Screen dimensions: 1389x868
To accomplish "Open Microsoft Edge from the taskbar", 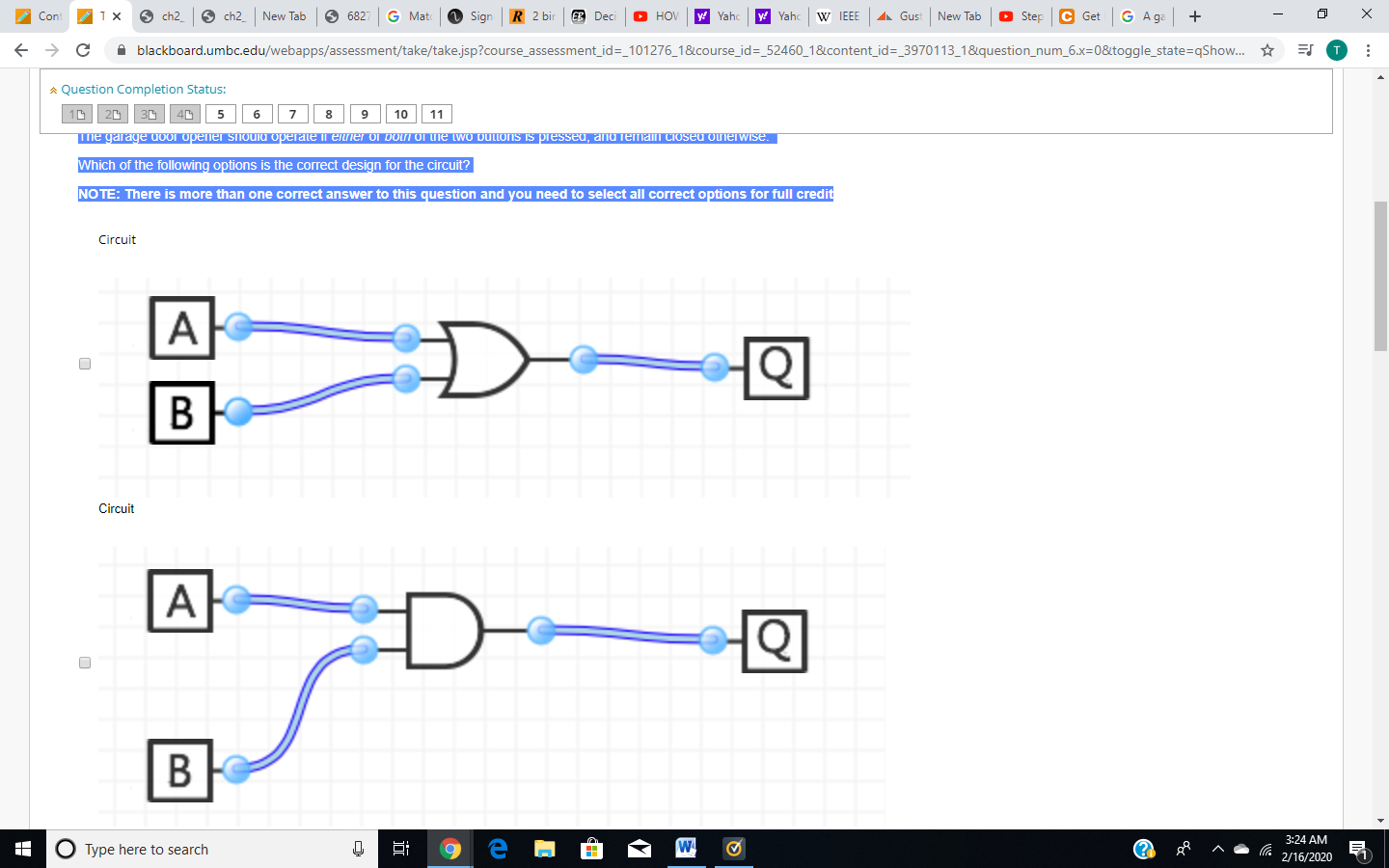I will [x=498, y=849].
